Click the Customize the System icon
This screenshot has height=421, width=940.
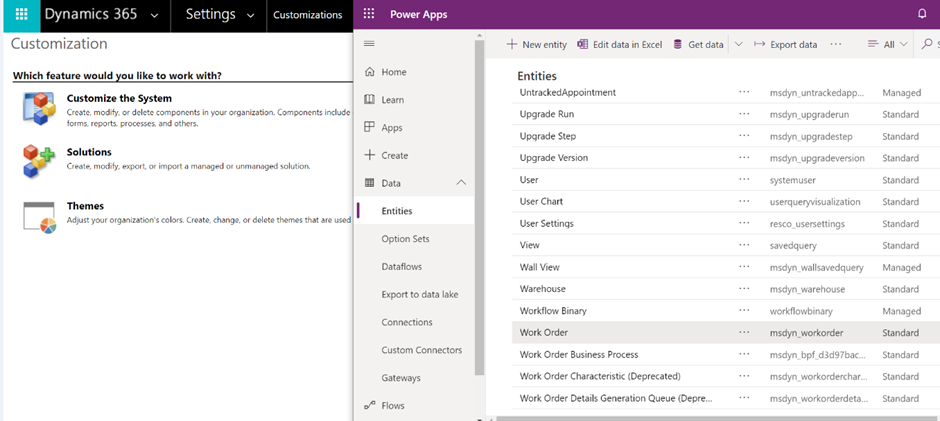pyautogui.click(x=39, y=109)
